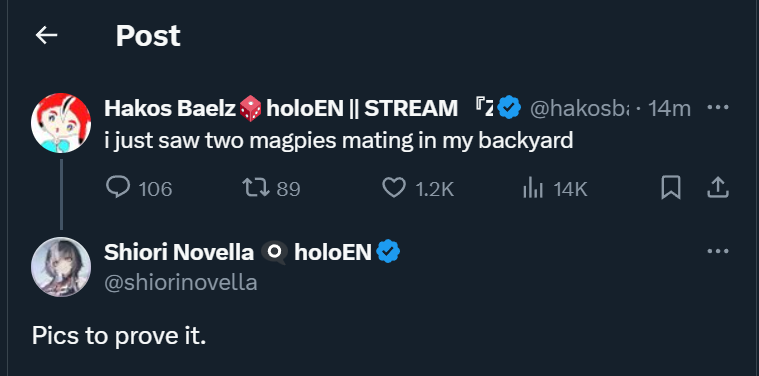Open replies on Hakos Baelz's tweet
The height and width of the screenshot is (376, 759).
[x=138, y=188]
